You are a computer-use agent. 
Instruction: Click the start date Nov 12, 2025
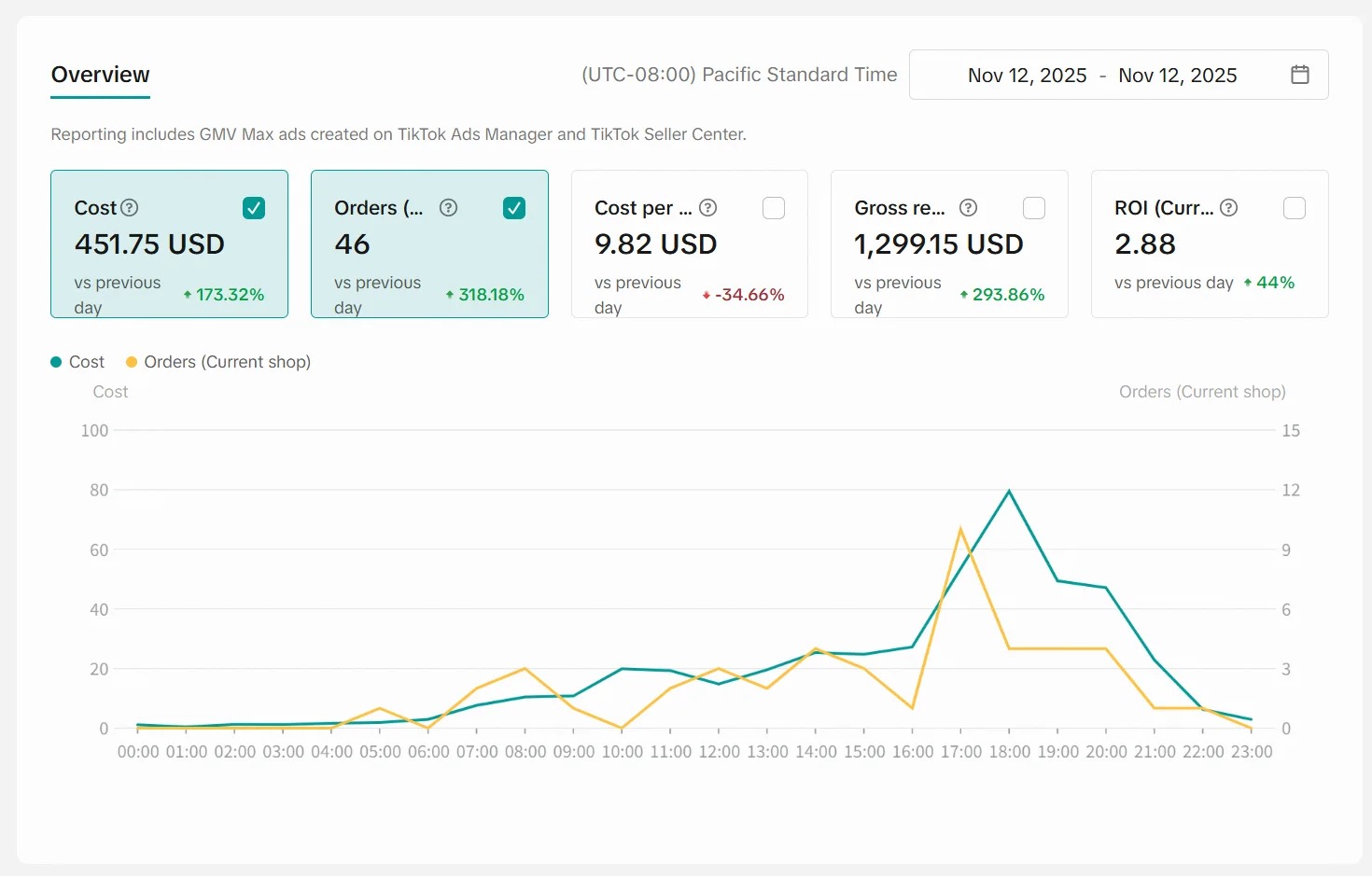click(x=1027, y=76)
